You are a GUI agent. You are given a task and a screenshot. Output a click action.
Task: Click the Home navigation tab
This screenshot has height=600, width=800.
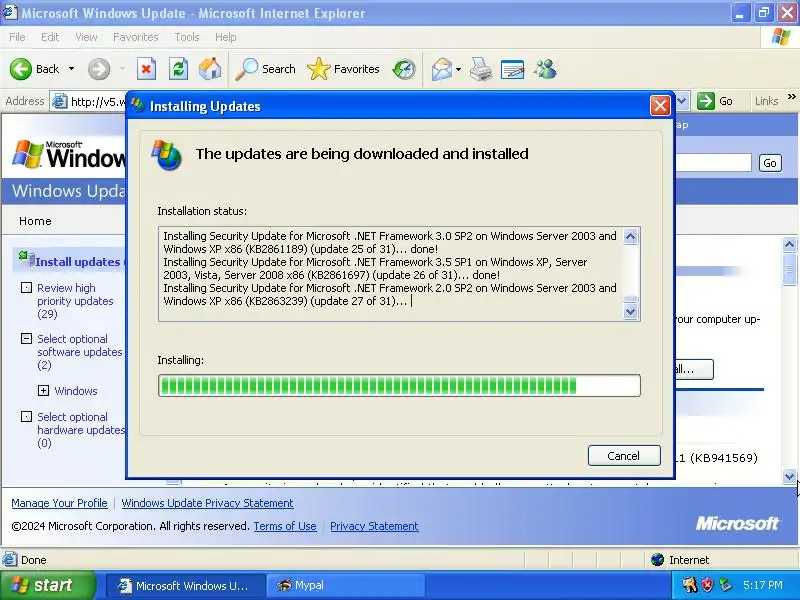[35, 221]
